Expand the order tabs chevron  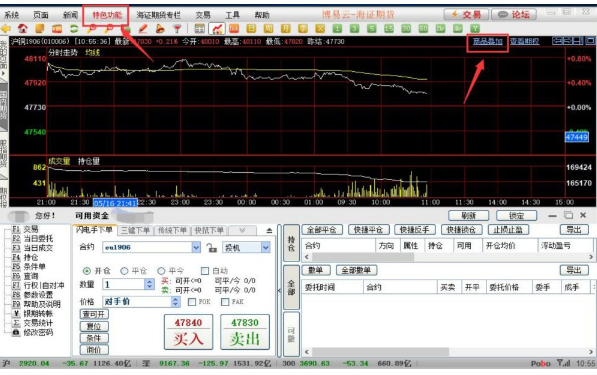click(x=242, y=230)
